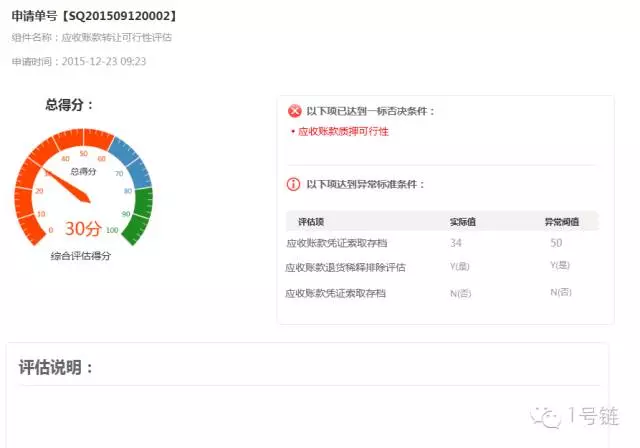Click the 组件名称 component name line
The image size is (640, 448).
click(92, 38)
